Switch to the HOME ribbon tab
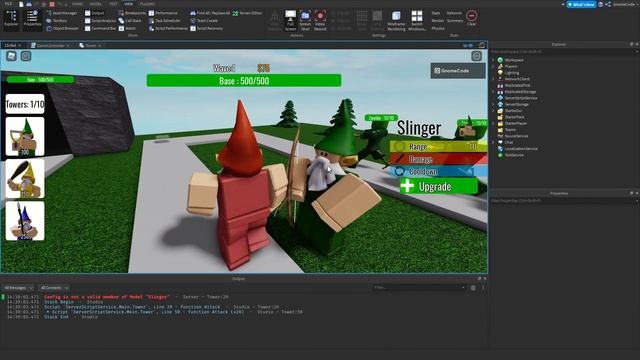 pos(77,4)
